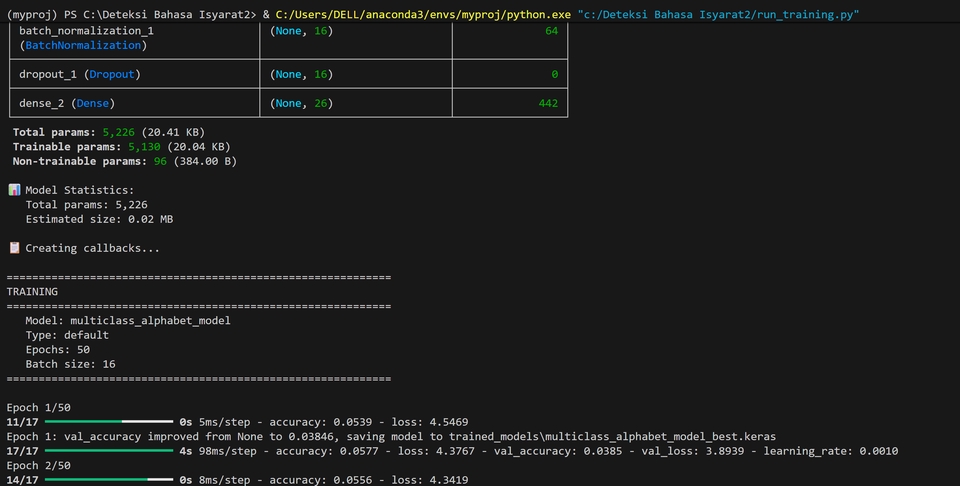Click the "Estimated size: 0.02 MB" line
This screenshot has width=960, height=486.
point(99,219)
